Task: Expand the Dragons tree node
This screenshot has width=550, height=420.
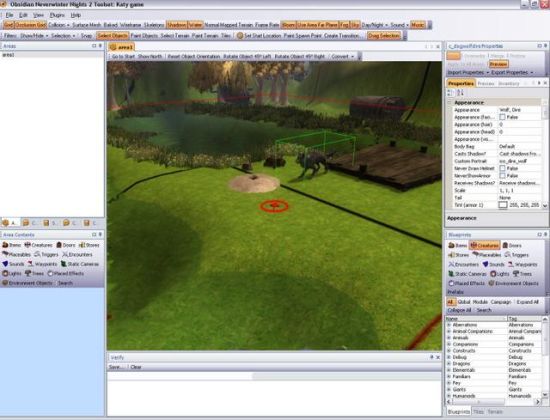Action: [x=449, y=364]
